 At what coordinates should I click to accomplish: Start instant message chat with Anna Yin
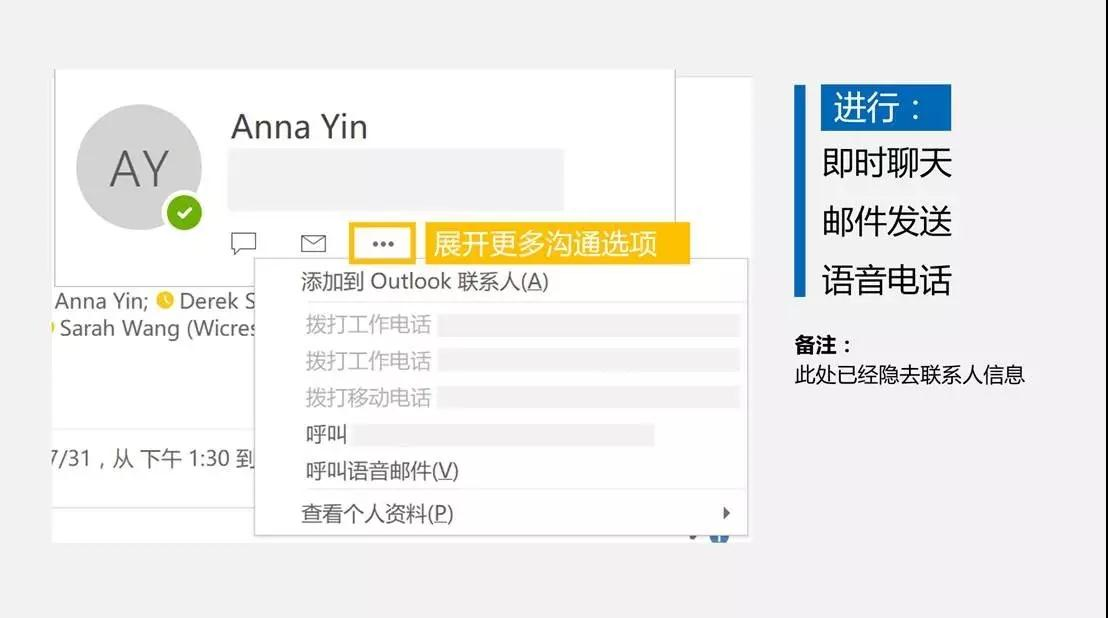[x=244, y=243]
